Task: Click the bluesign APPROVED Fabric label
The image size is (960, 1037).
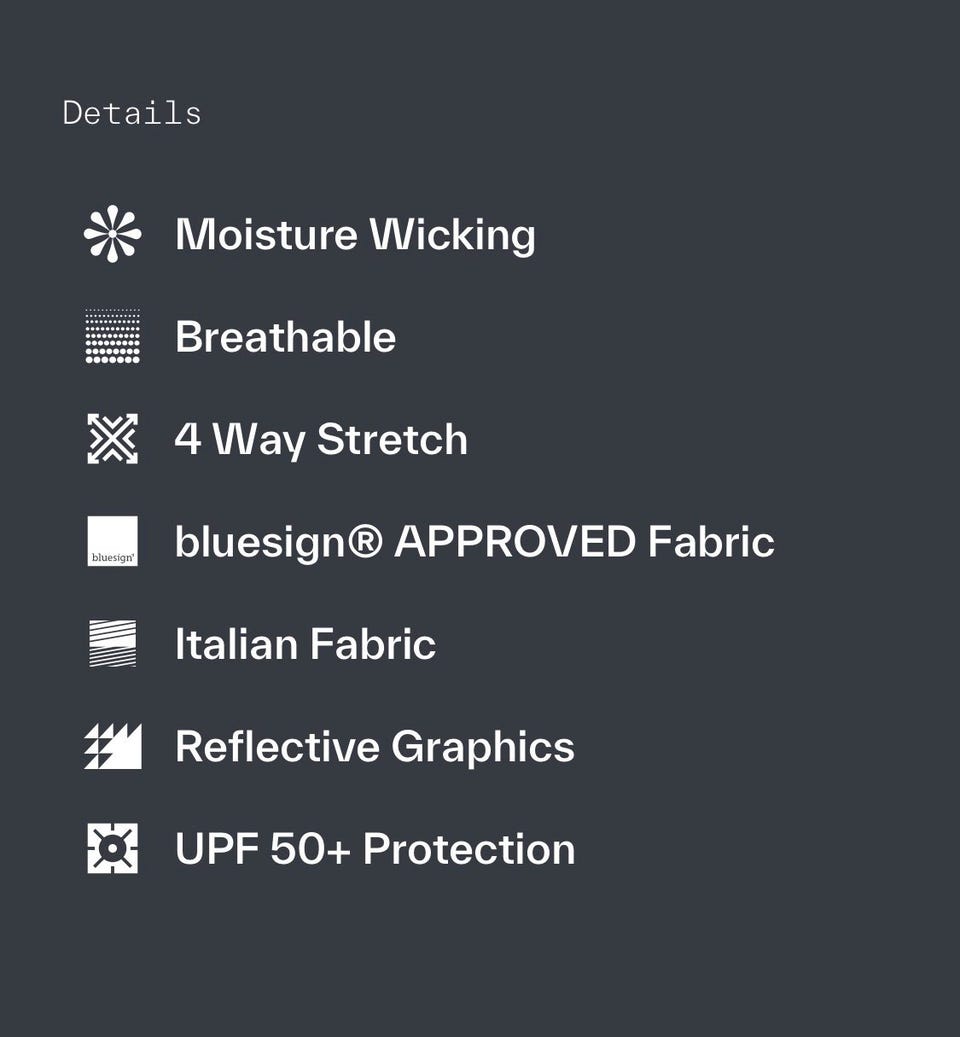Action: coord(474,542)
